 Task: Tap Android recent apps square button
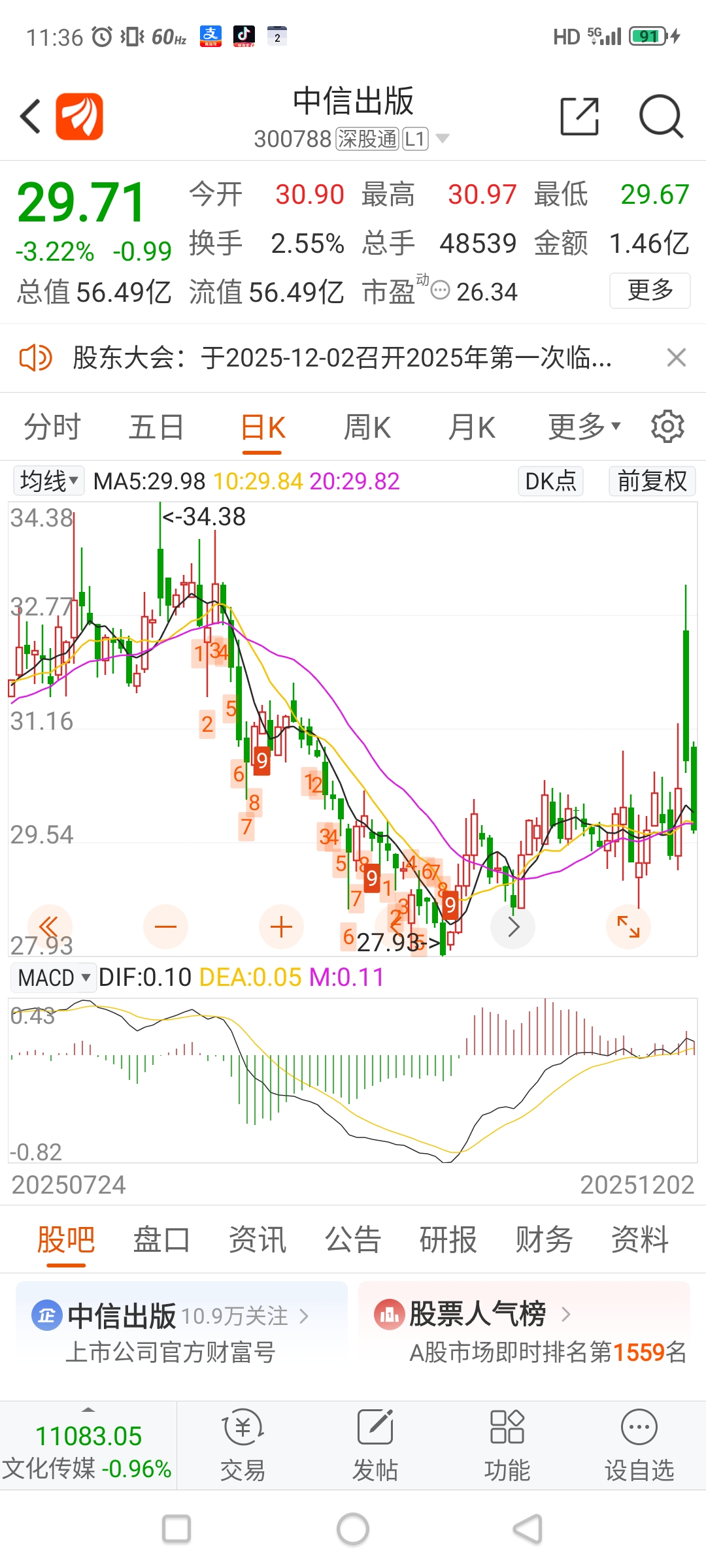point(176,1529)
